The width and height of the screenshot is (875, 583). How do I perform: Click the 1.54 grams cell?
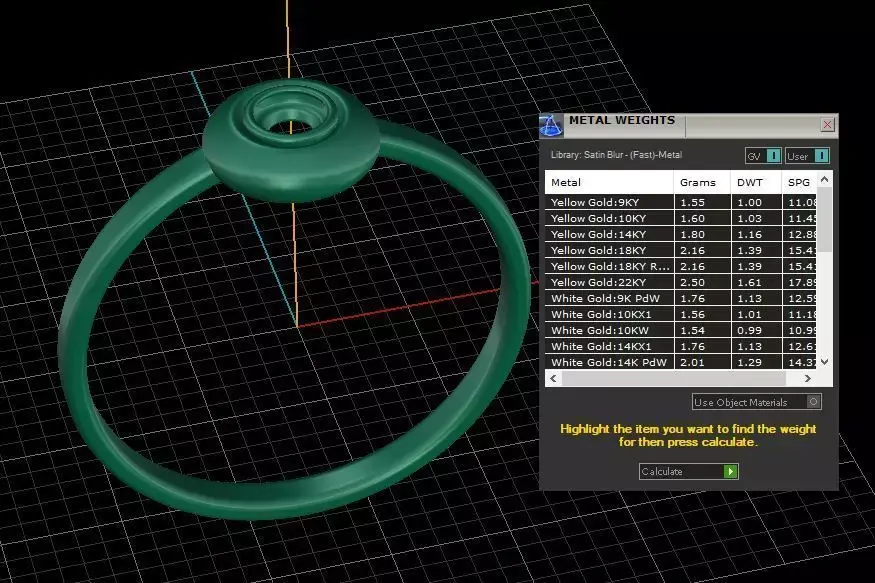(703, 330)
